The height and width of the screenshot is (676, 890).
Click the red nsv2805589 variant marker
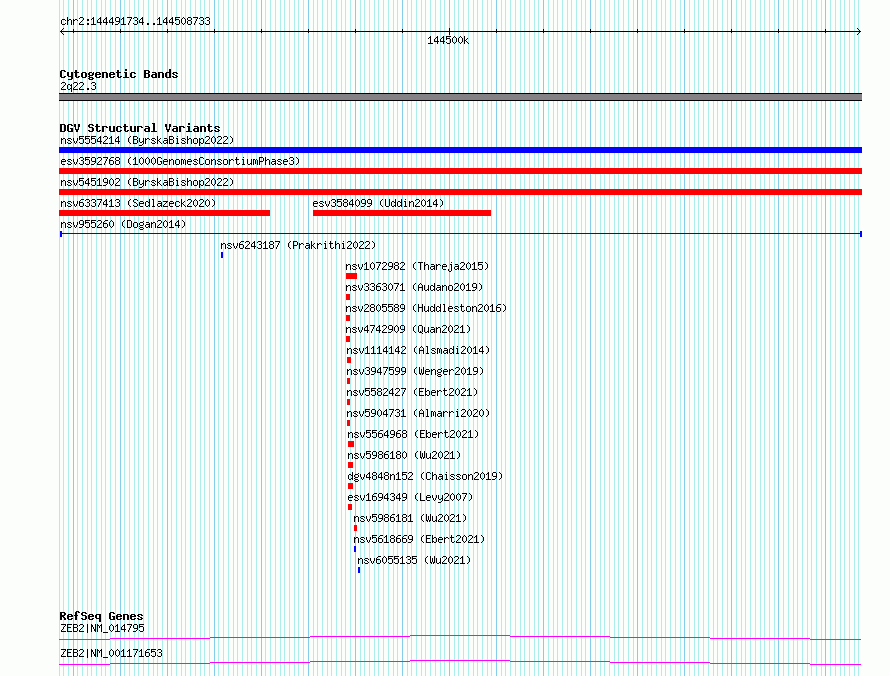(x=348, y=318)
